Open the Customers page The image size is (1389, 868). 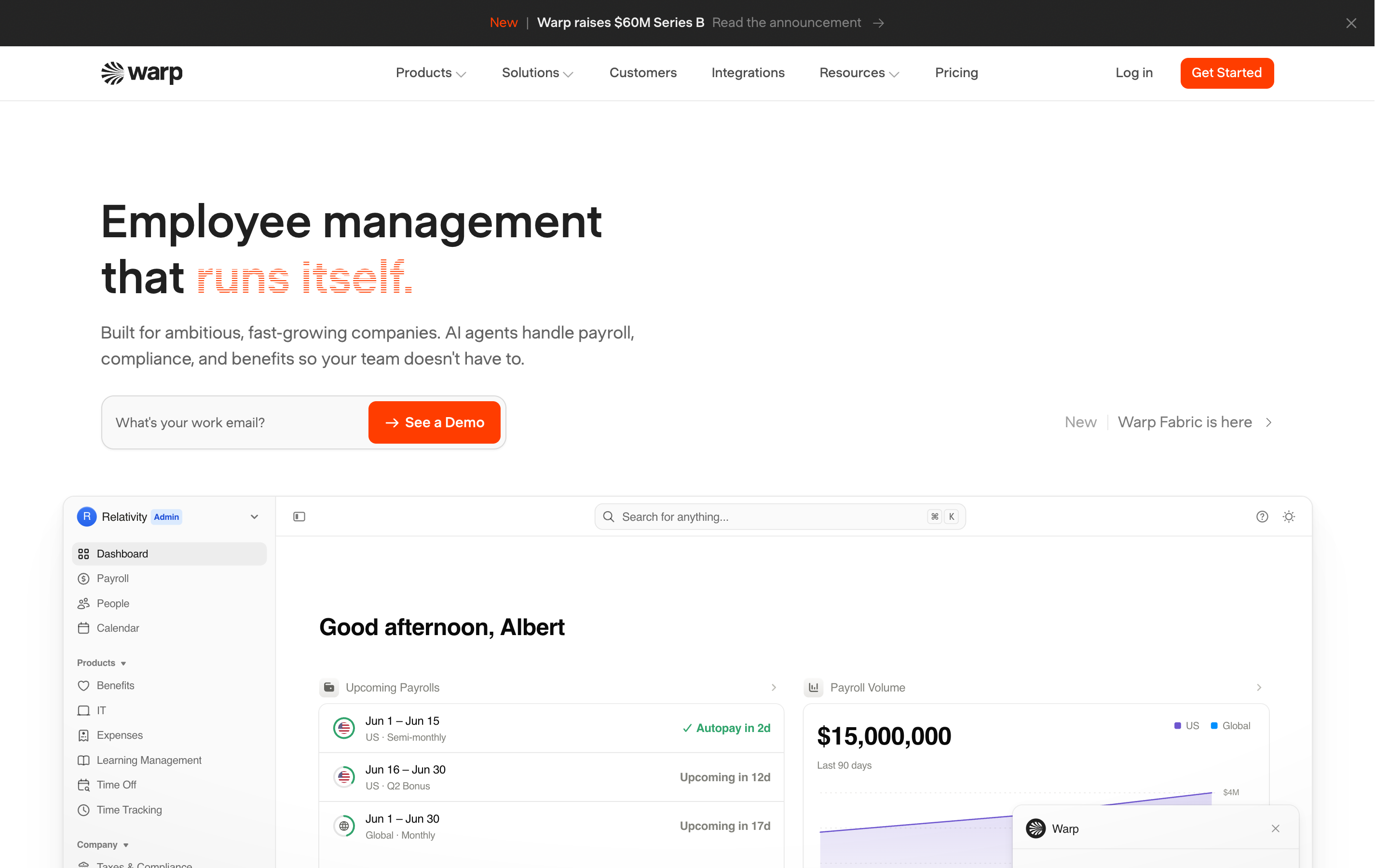pyautogui.click(x=643, y=73)
